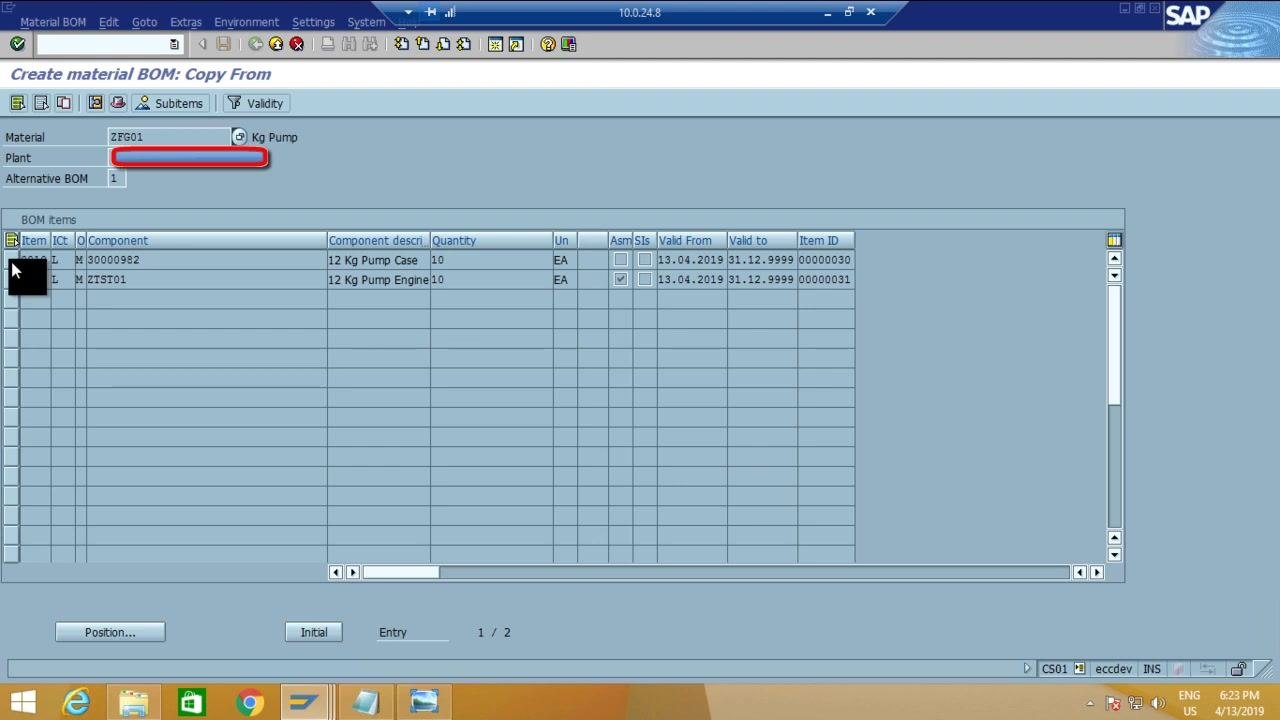This screenshot has width=1280, height=720.
Task: Click Quantity cell of 12 Kg Pump Case
Action: point(491,260)
